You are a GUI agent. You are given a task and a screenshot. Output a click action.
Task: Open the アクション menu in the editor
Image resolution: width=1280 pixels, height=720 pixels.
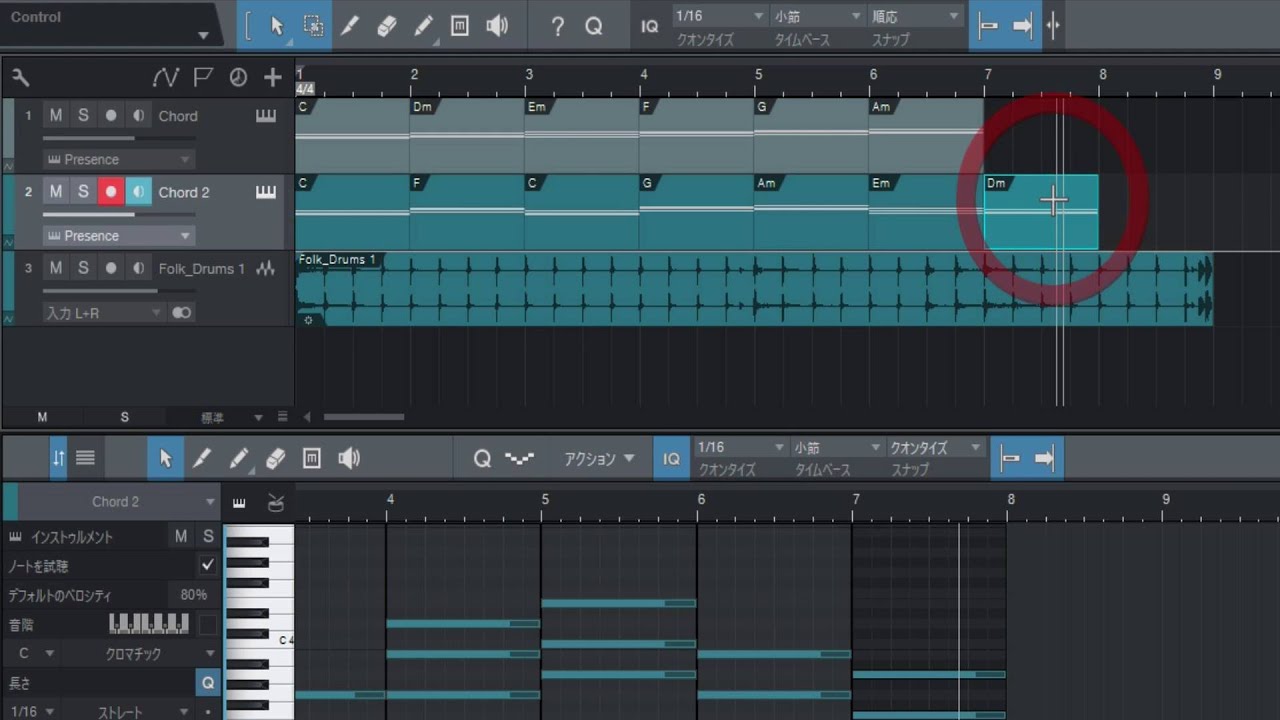(598, 458)
